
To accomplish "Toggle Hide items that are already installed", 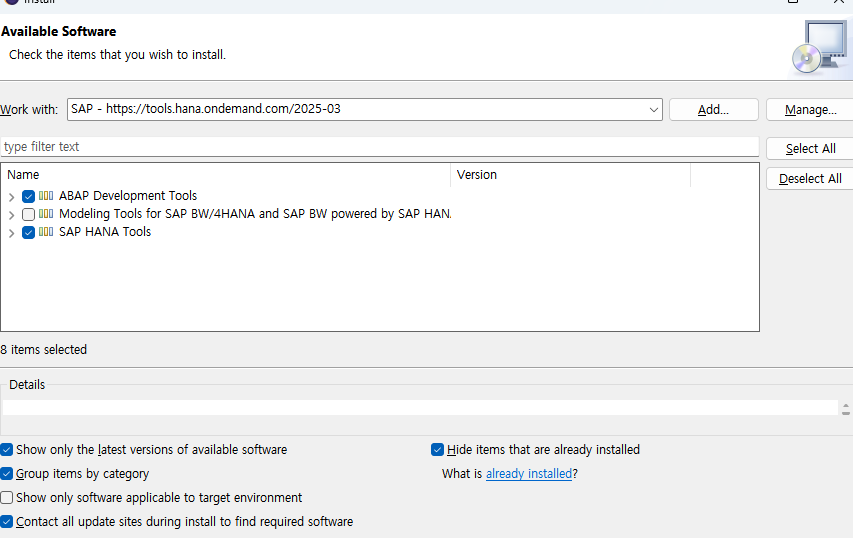I will pyautogui.click(x=437, y=450).
